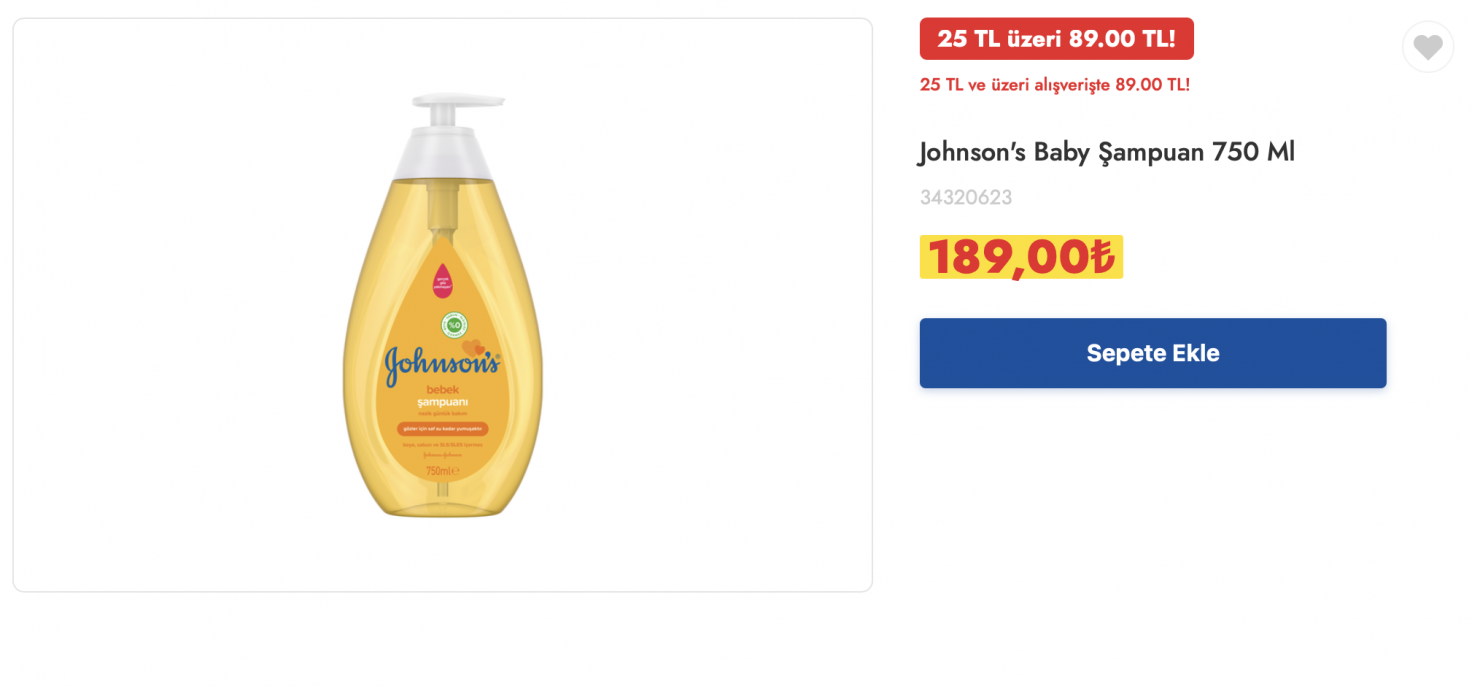
Task: Click the Johnson & Johnson signature on the bottle
Action: (442, 454)
